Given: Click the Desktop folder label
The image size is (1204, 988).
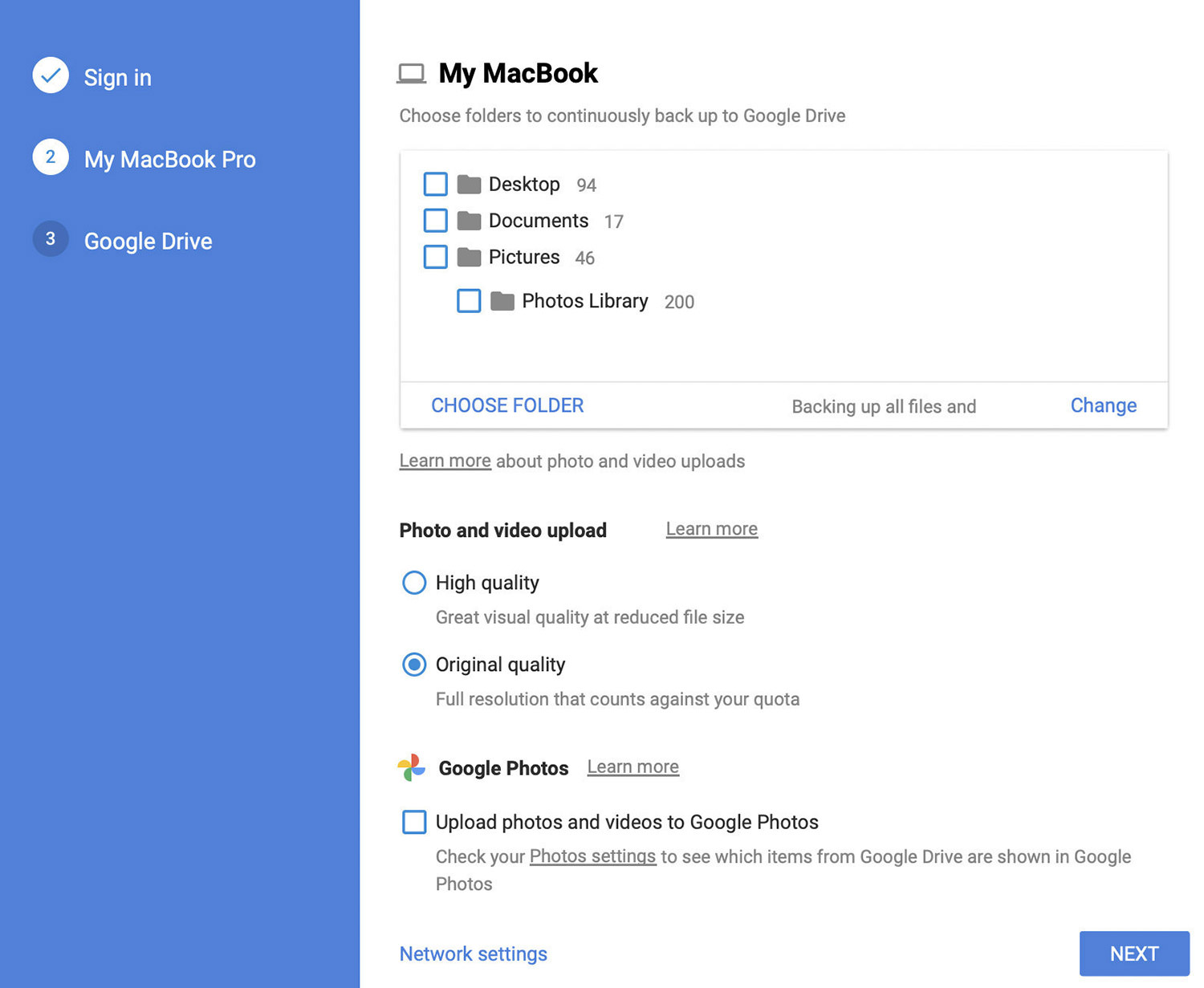Looking at the screenshot, I should (524, 184).
